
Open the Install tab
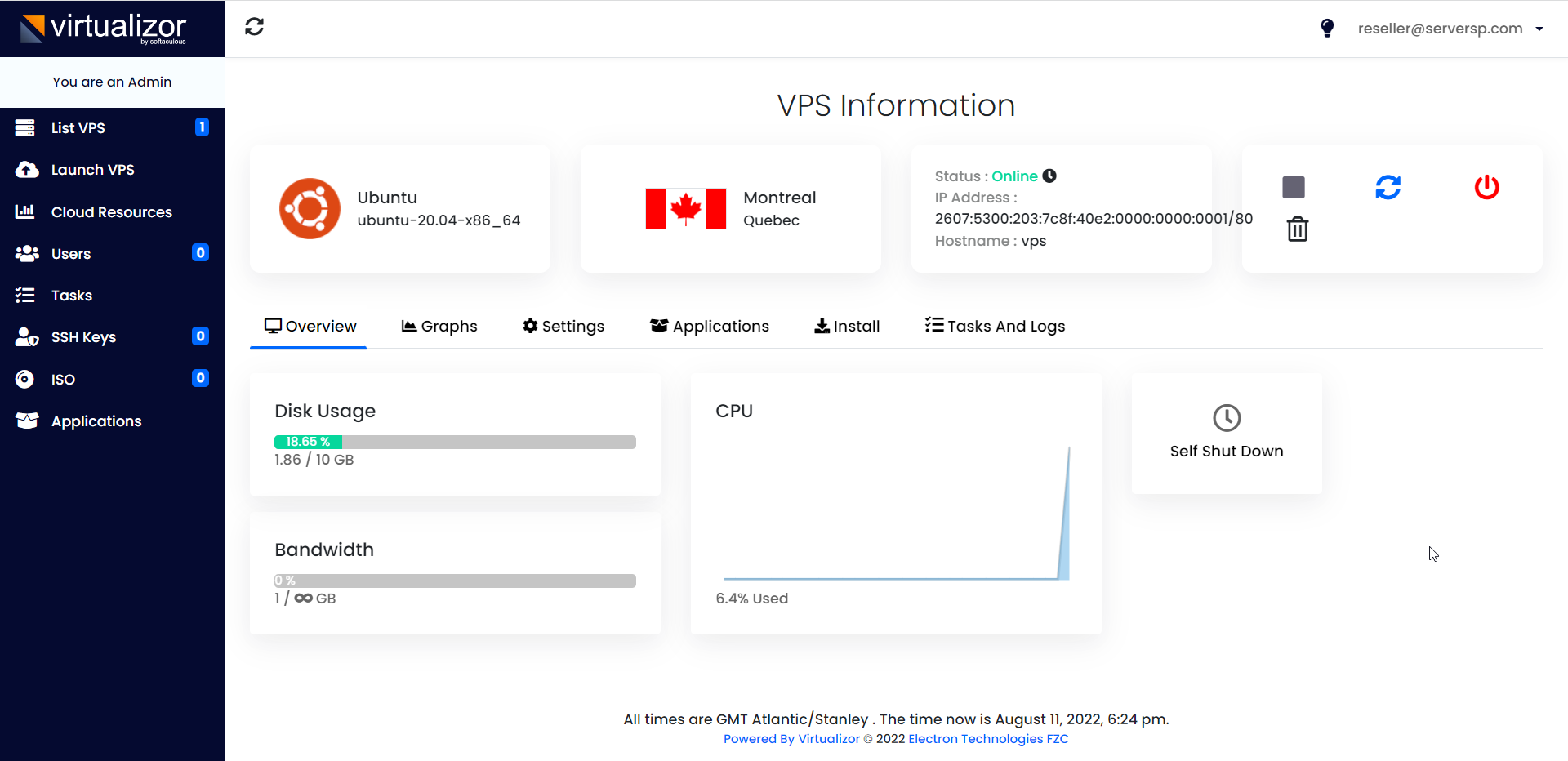coord(847,327)
